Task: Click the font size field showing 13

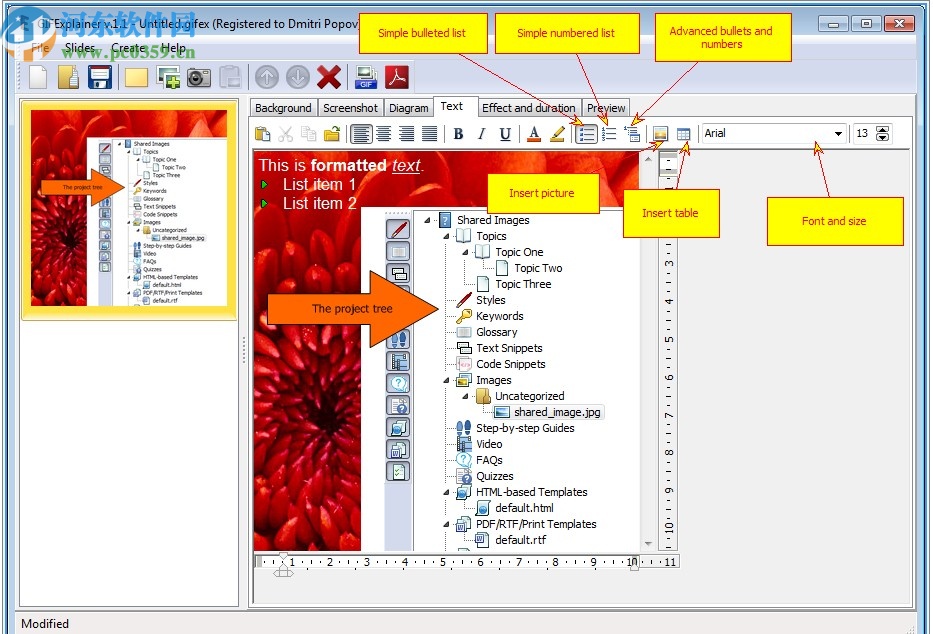Action: point(863,134)
